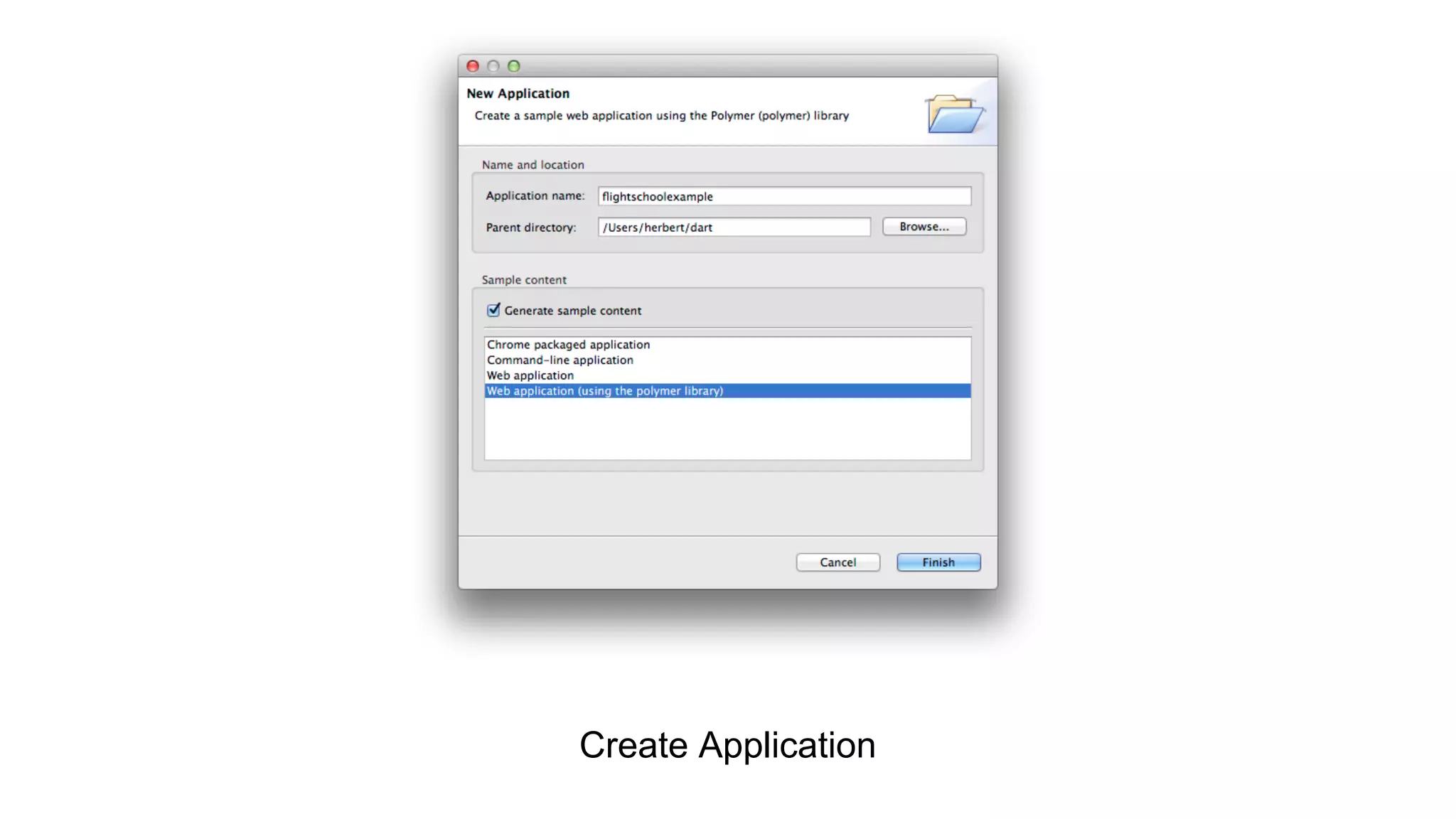Click the open folder icon in header
This screenshot has width=1456, height=819.
[x=955, y=114]
